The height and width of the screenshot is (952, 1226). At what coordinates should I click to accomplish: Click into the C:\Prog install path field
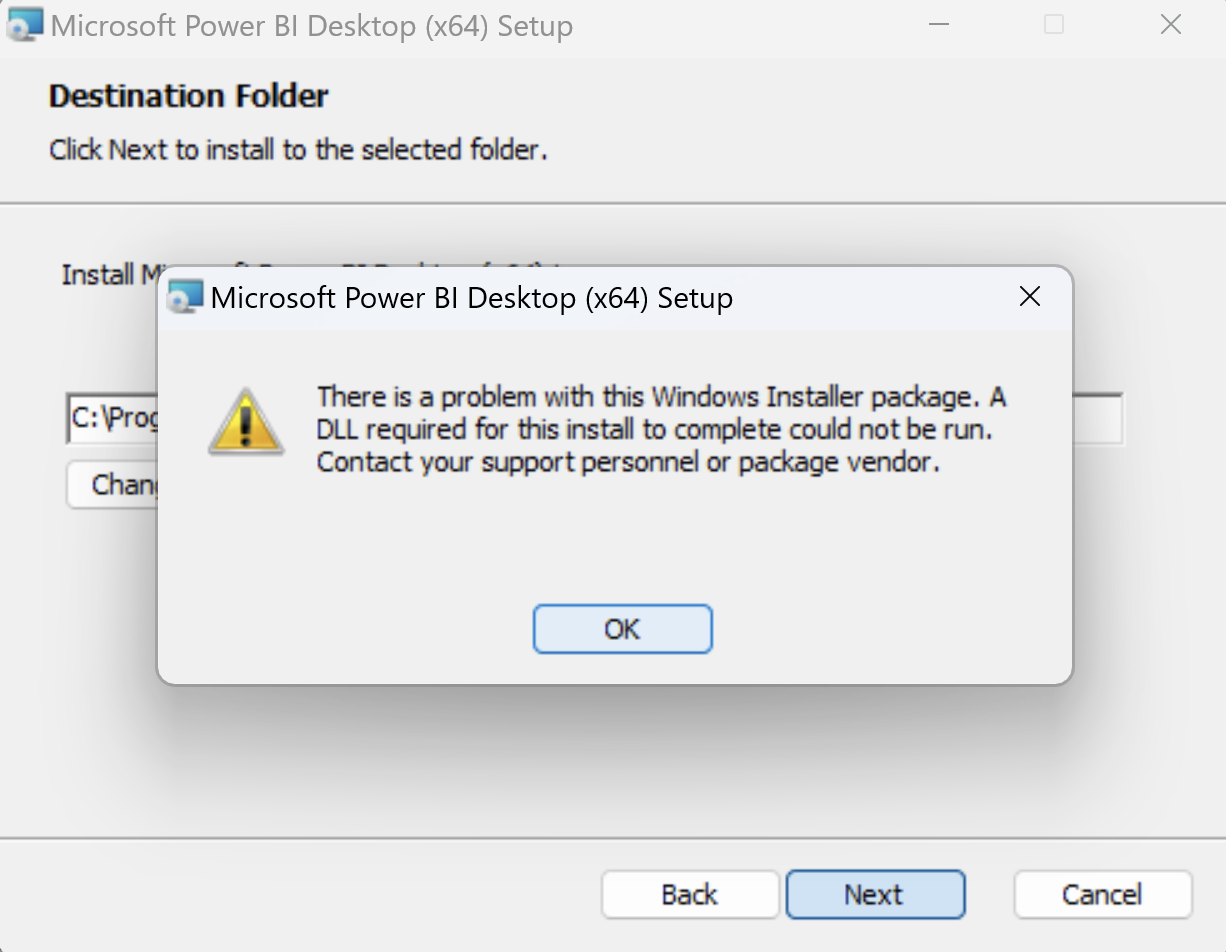pos(113,418)
